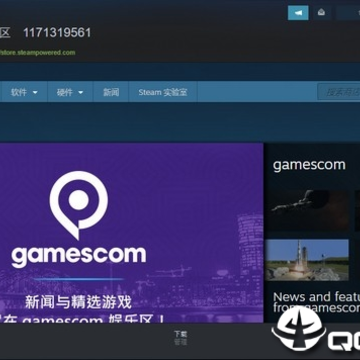Open the 软件 dropdown menu
The height and width of the screenshot is (360, 360).
tap(24, 92)
